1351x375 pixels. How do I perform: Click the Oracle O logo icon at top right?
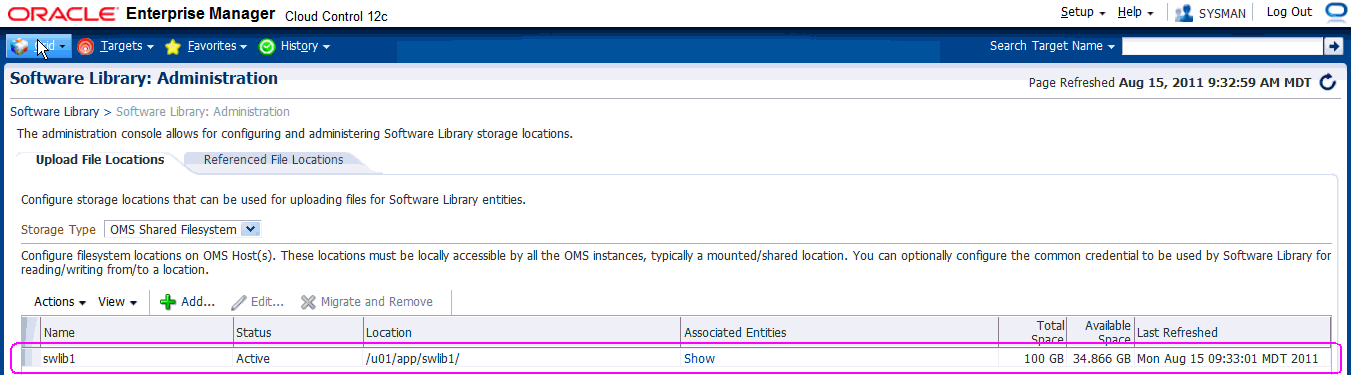click(1337, 12)
